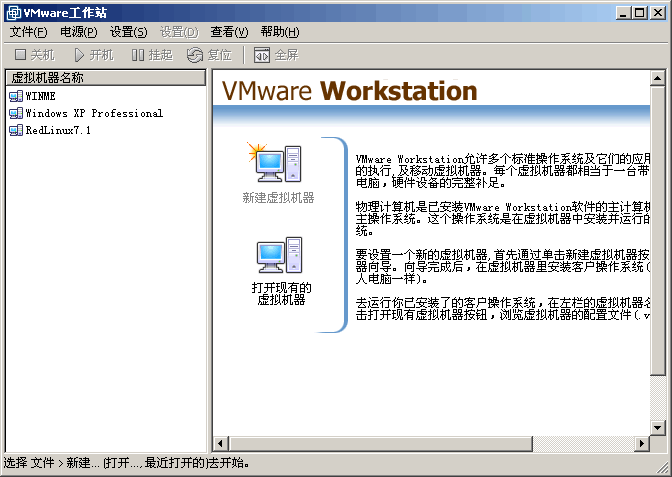The height and width of the screenshot is (477, 672).
Task: Click the paragraph starting 要设置一个新的虚拟机器
Action: pos(503,267)
